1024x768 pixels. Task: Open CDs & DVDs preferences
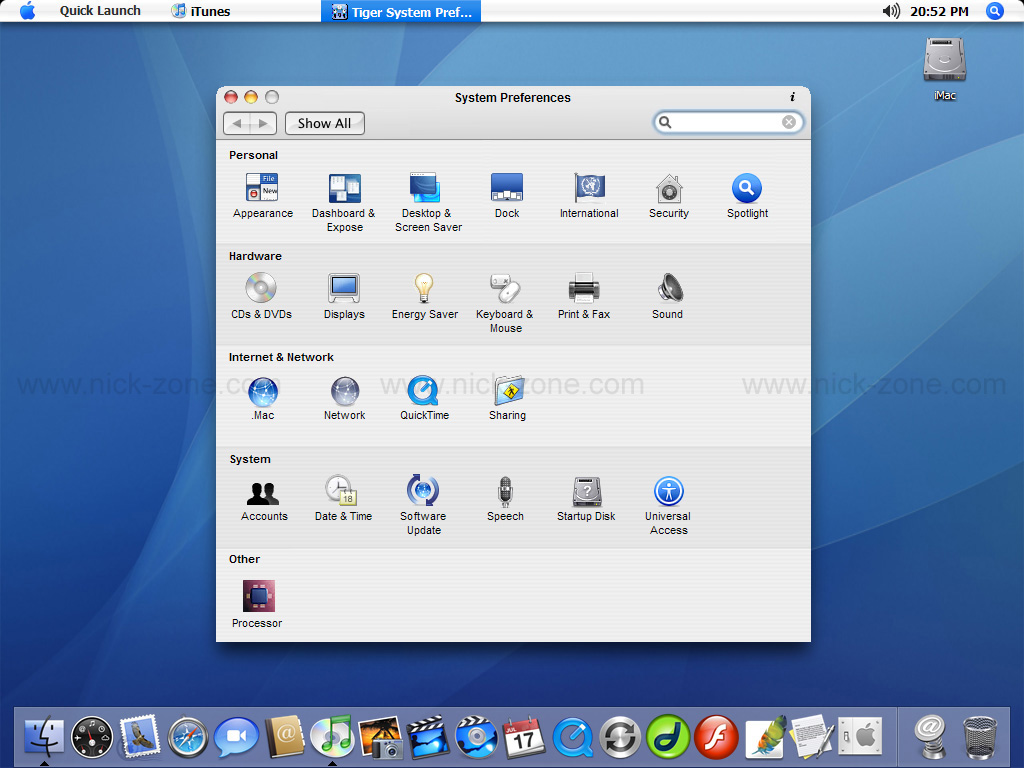[261, 296]
